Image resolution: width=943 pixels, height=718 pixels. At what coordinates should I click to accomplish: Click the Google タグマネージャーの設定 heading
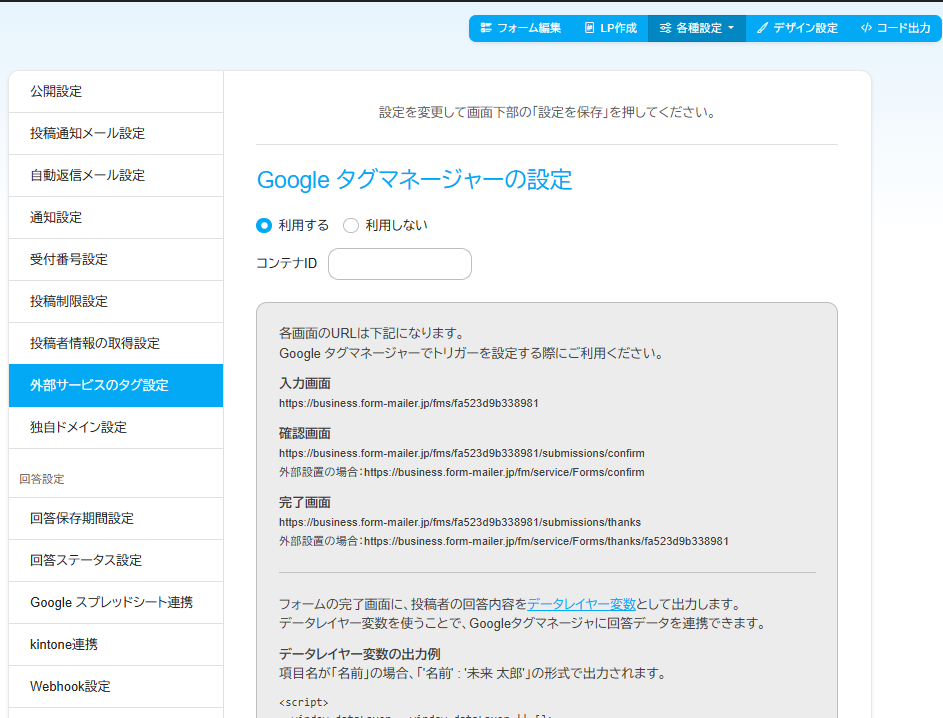pyautogui.click(x=414, y=180)
